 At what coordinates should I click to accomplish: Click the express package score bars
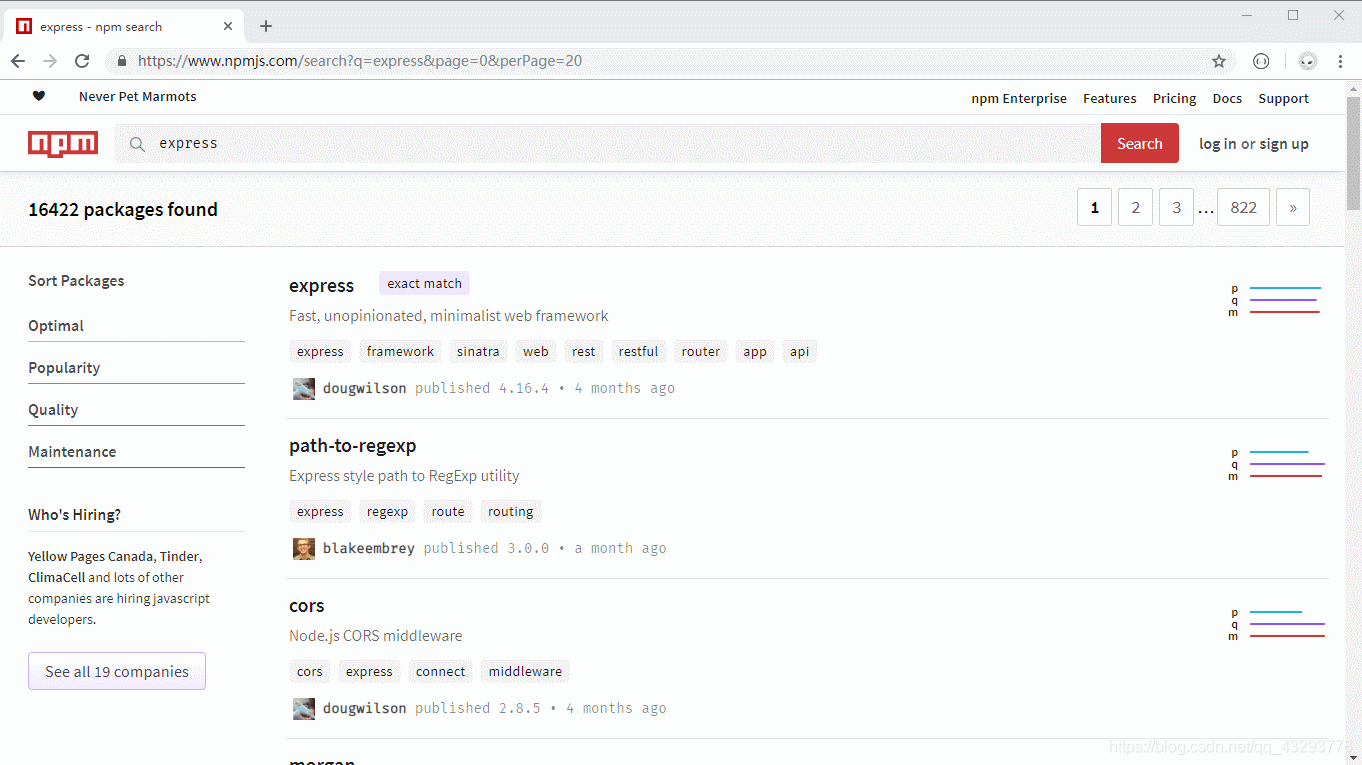tap(1275, 300)
